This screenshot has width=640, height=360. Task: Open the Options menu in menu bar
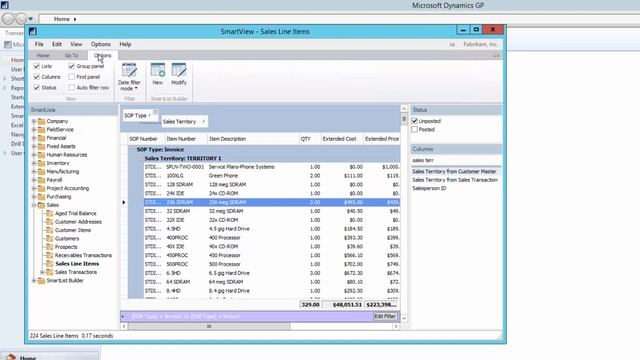point(101,44)
